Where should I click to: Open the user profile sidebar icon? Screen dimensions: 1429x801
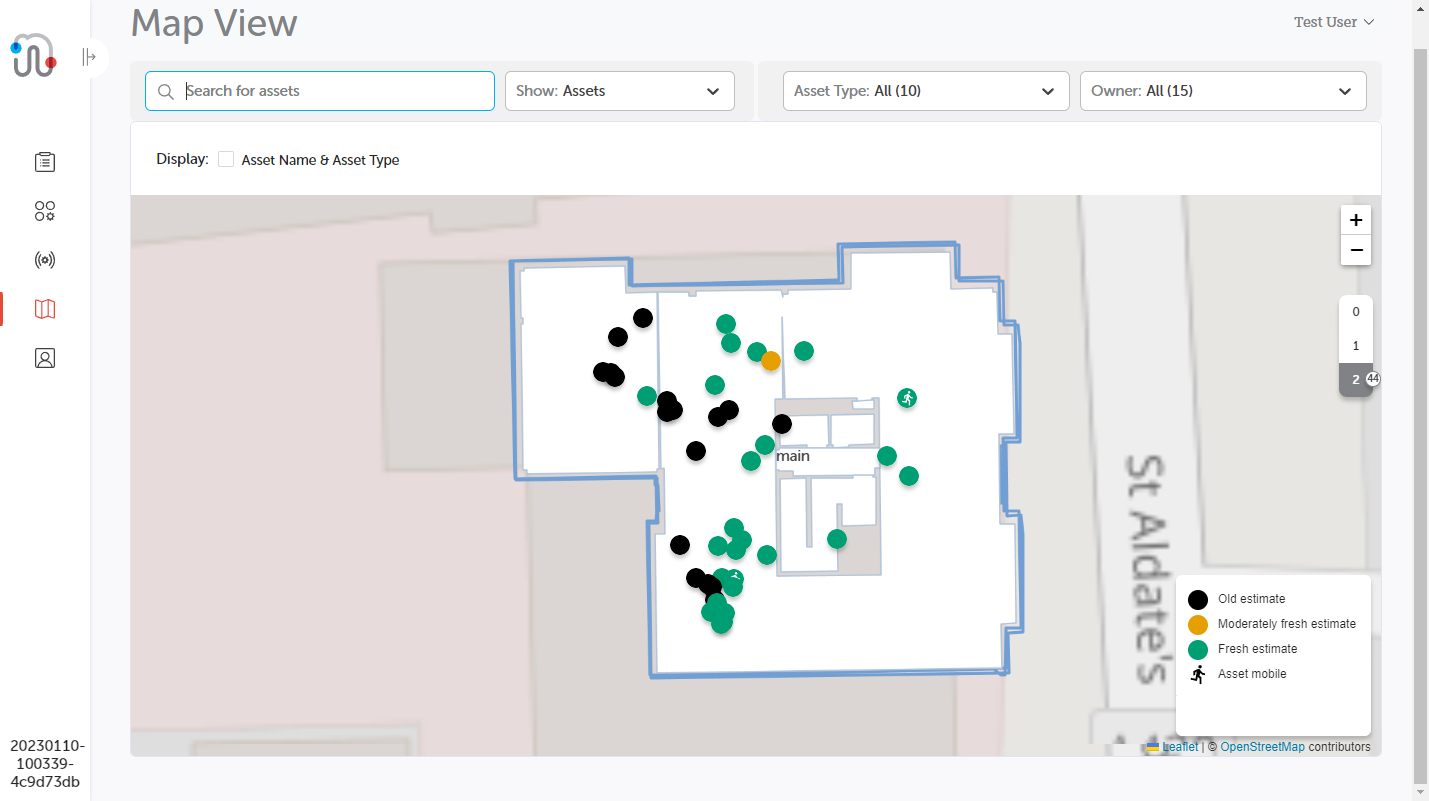45,358
